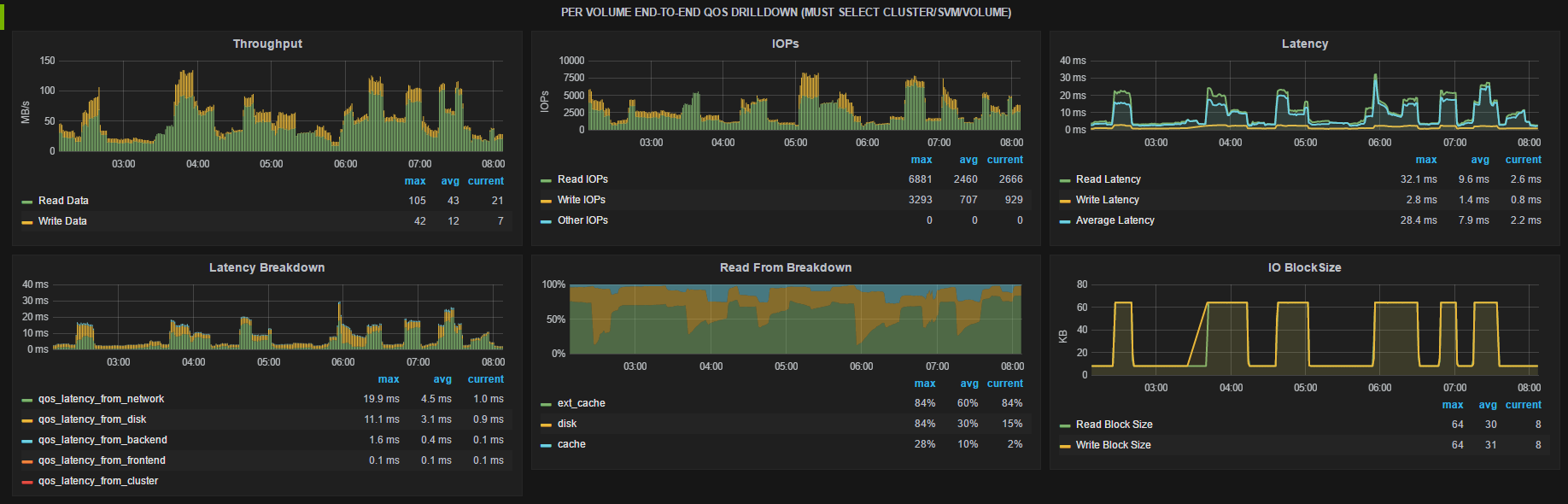The width and height of the screenshot is (1568, 504).
Task: Open the IOPs panel title menu
Action: pyautogui.click(x=785, y=44)
